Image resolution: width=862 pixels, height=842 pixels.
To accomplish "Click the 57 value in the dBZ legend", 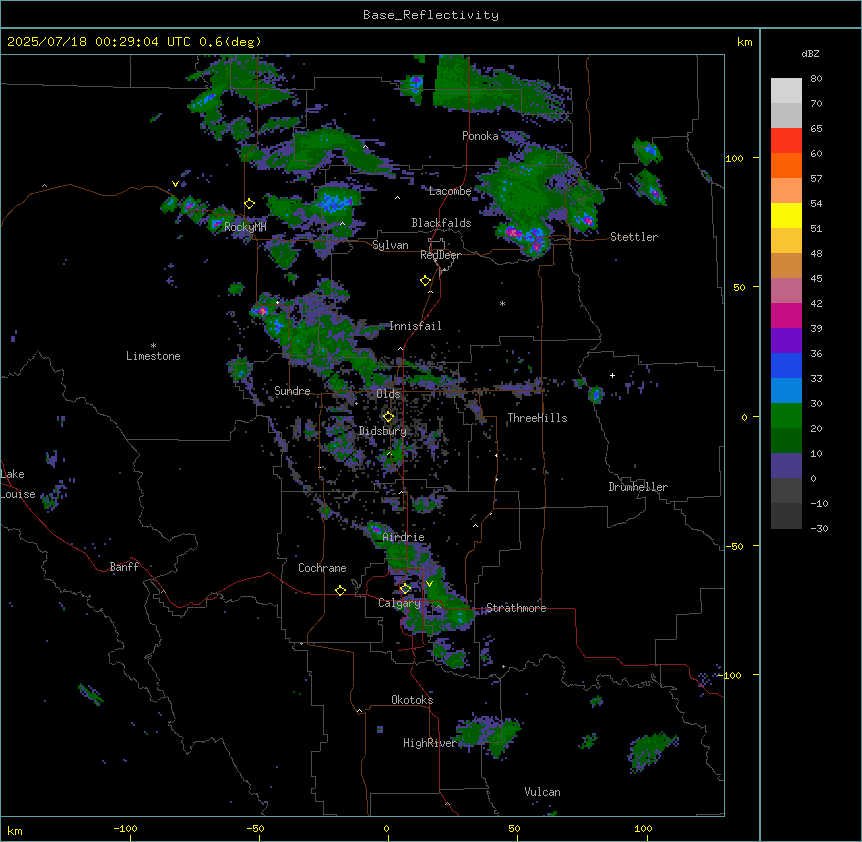I will (x=816, y=179).
